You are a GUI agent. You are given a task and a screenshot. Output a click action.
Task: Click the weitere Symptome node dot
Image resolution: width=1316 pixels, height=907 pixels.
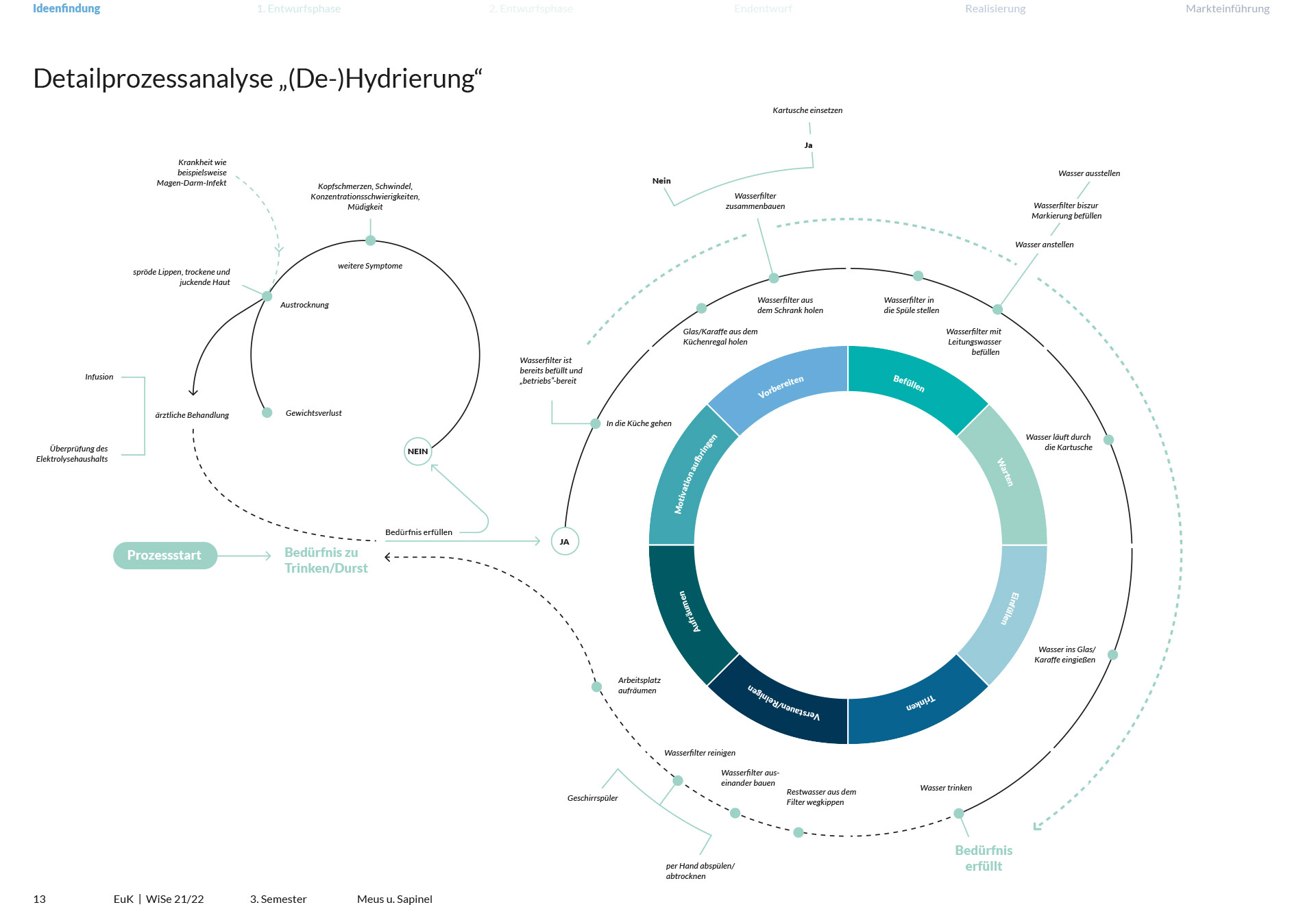click(x=370, y=240)
